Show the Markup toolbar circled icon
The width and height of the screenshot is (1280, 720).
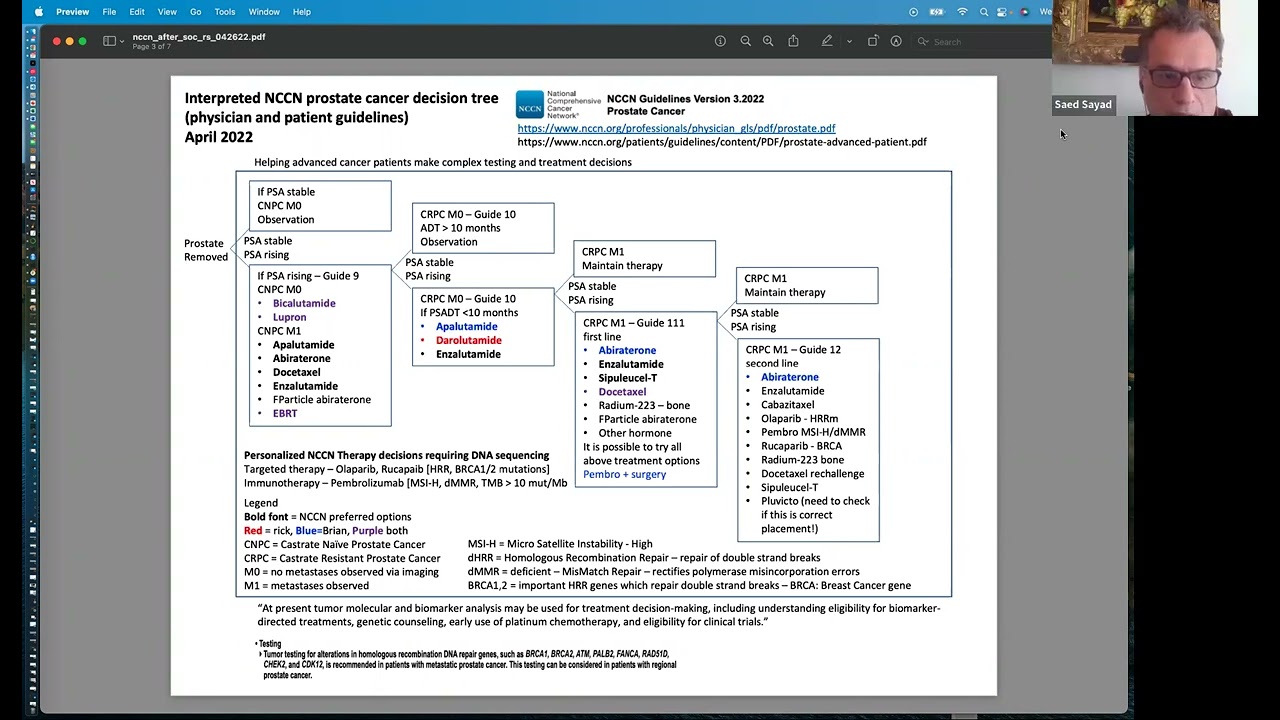(896, 41)
